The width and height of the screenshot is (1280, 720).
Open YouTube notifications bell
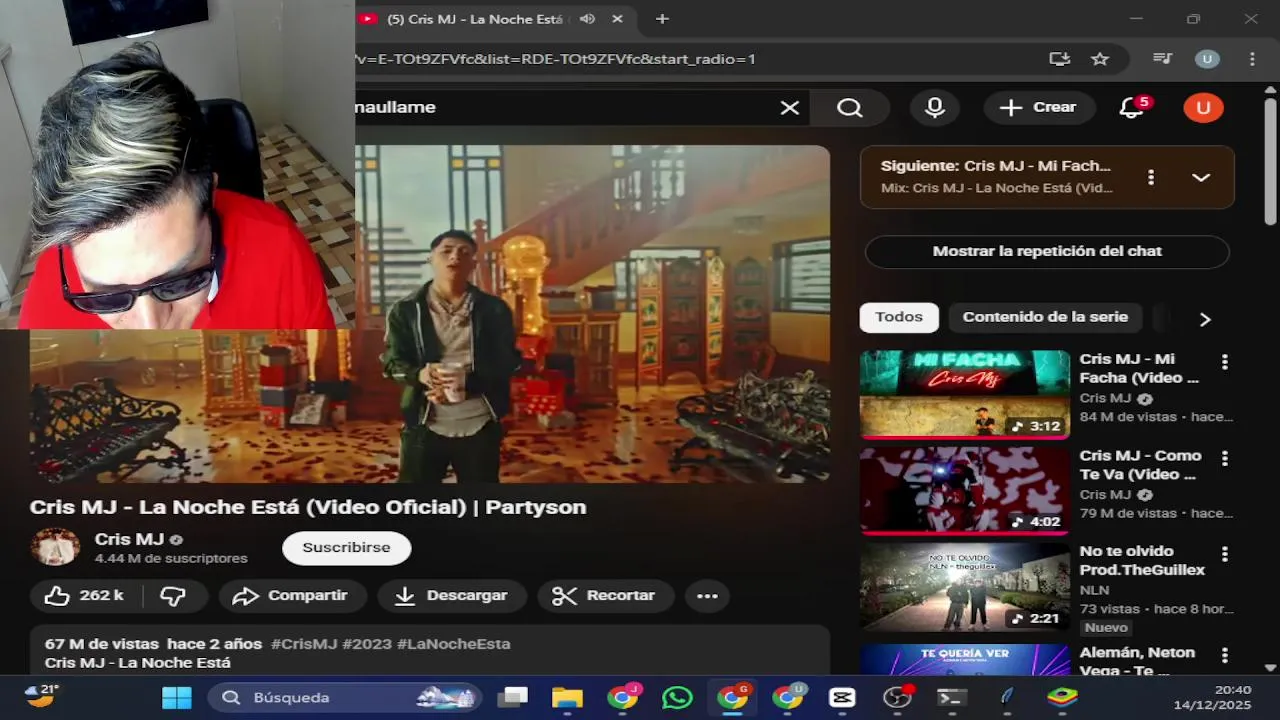pos(1132,107)
